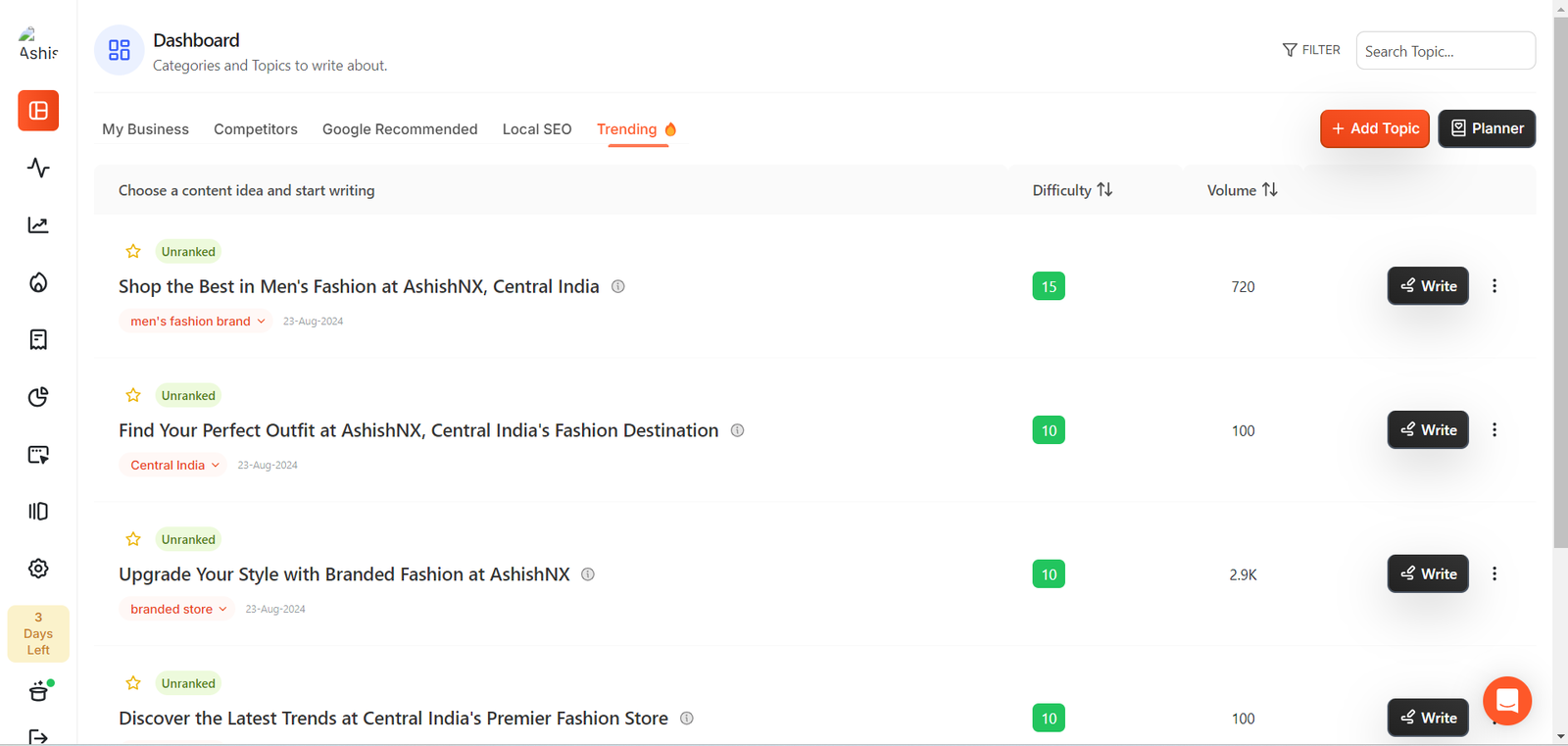Viewport: 1568px width, 746px height.
Task: Click info icon next to Men's Fashion topic
Action: coord(618,286)
